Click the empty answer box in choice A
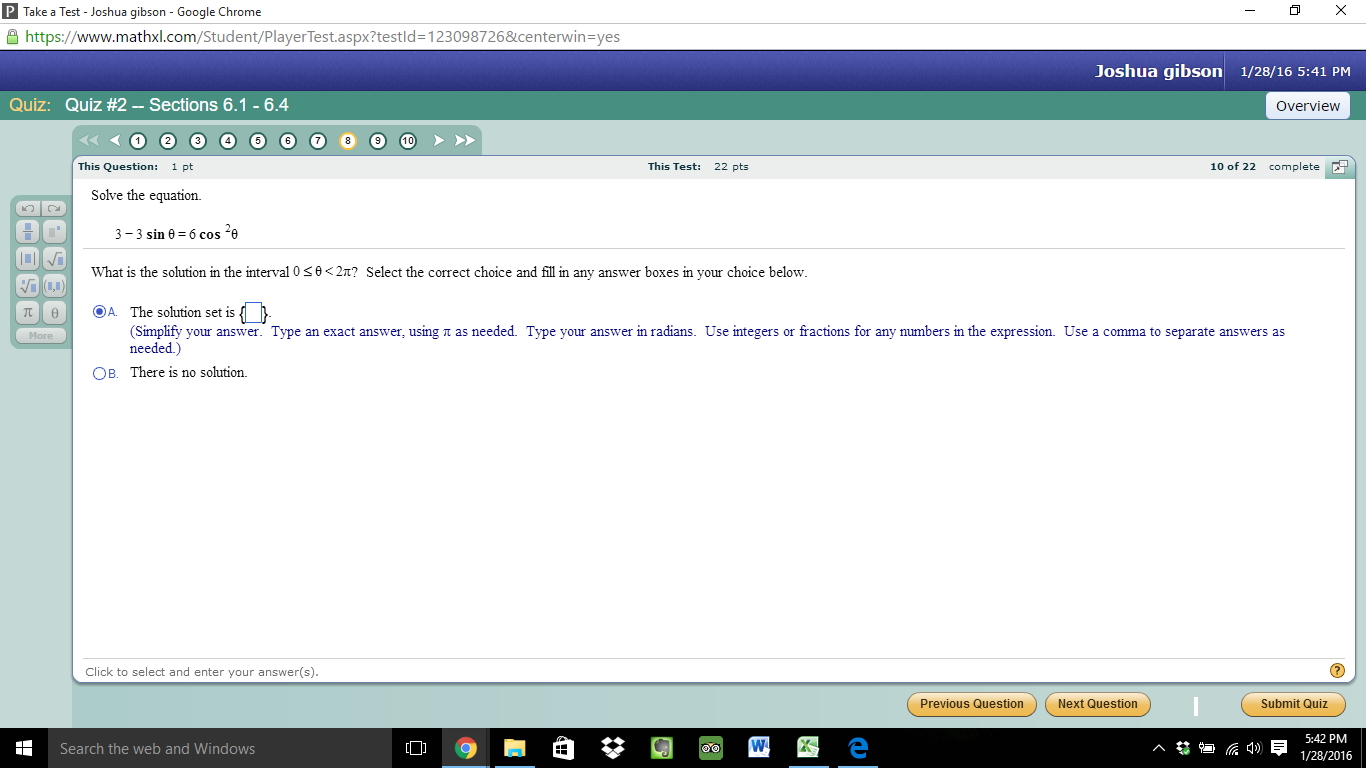The image size is (1366, 768). pos(253,311)
